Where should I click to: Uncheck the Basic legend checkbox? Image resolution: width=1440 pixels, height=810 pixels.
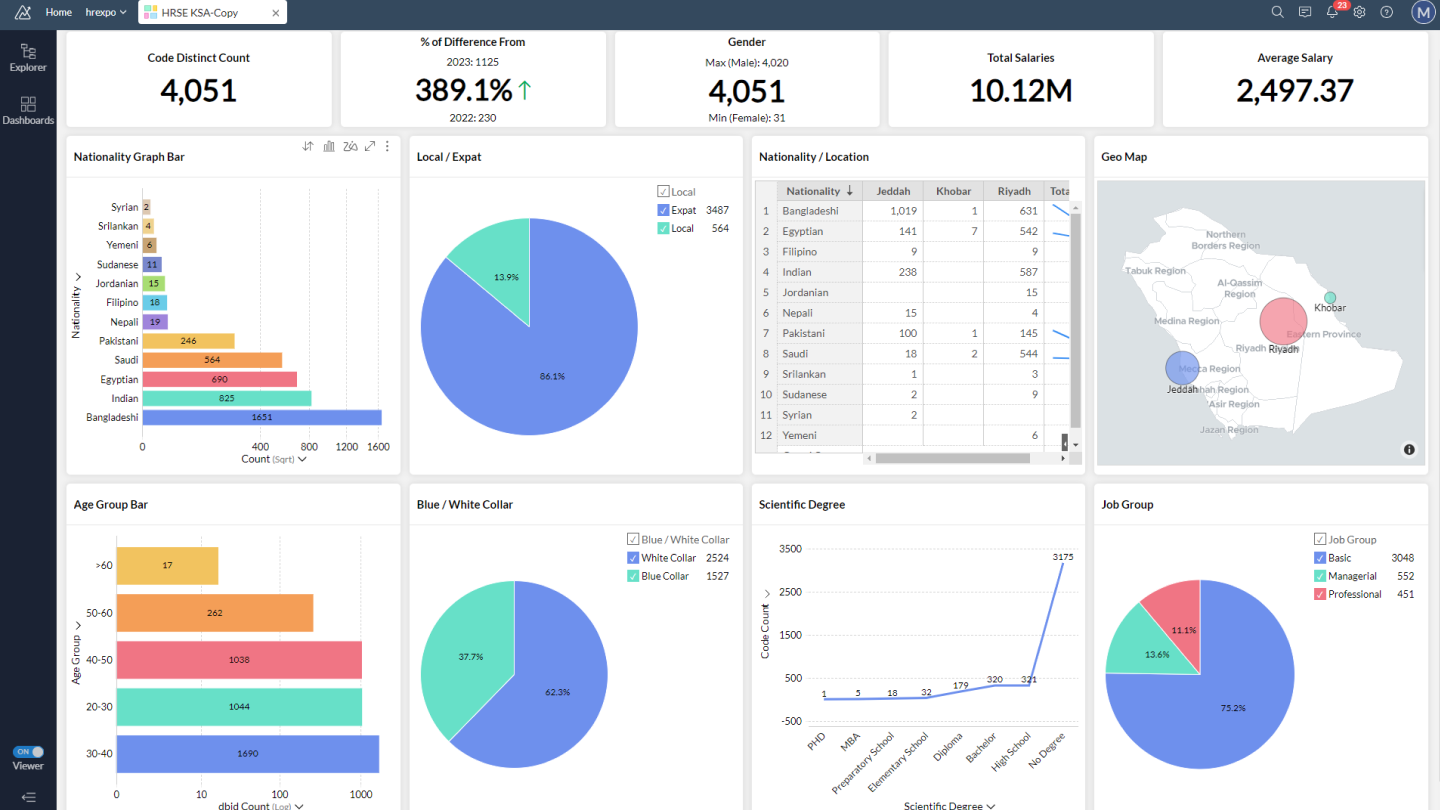pos(1320,558)
